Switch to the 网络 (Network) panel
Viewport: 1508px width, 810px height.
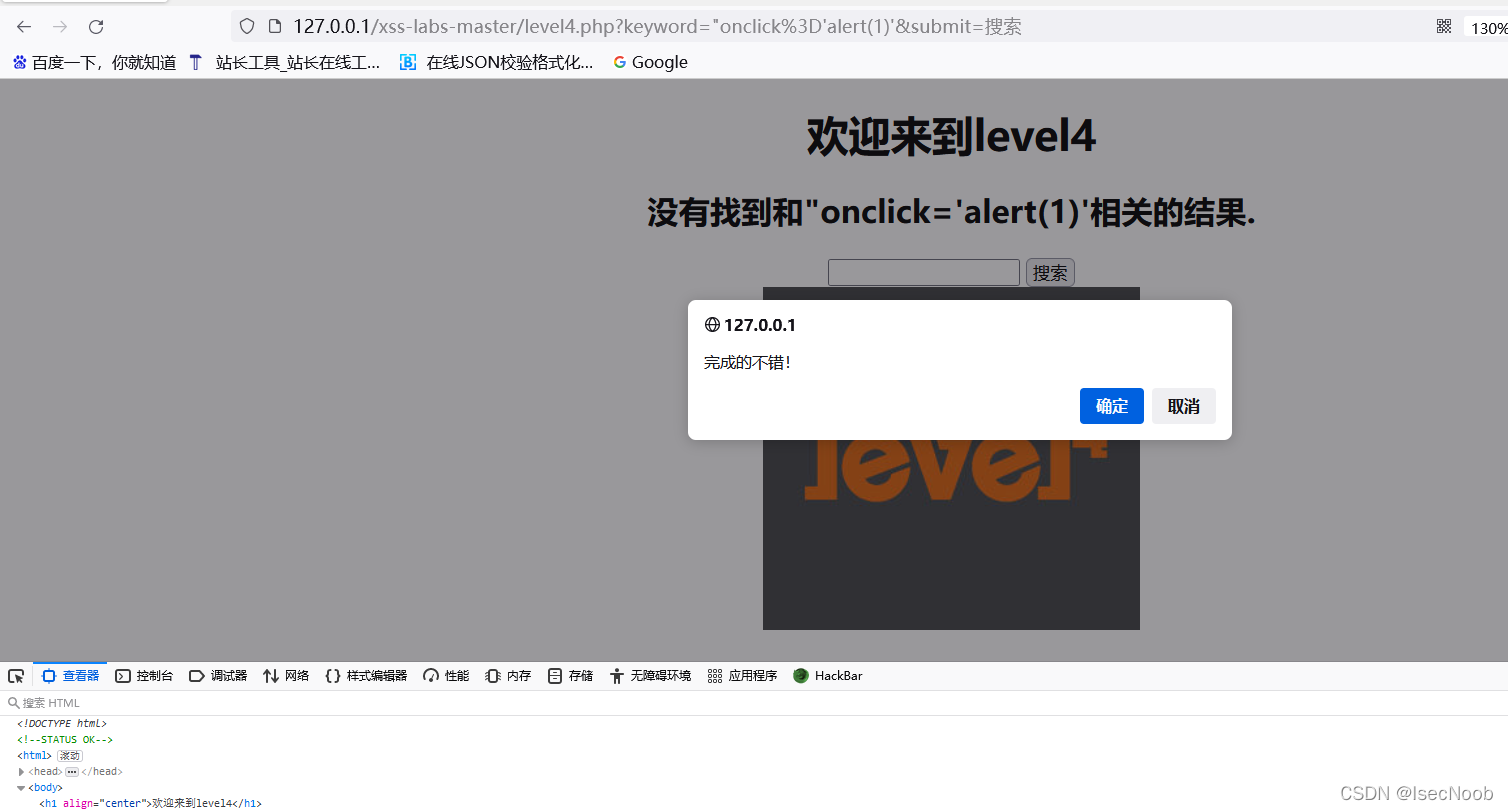[x=286, y=675]
